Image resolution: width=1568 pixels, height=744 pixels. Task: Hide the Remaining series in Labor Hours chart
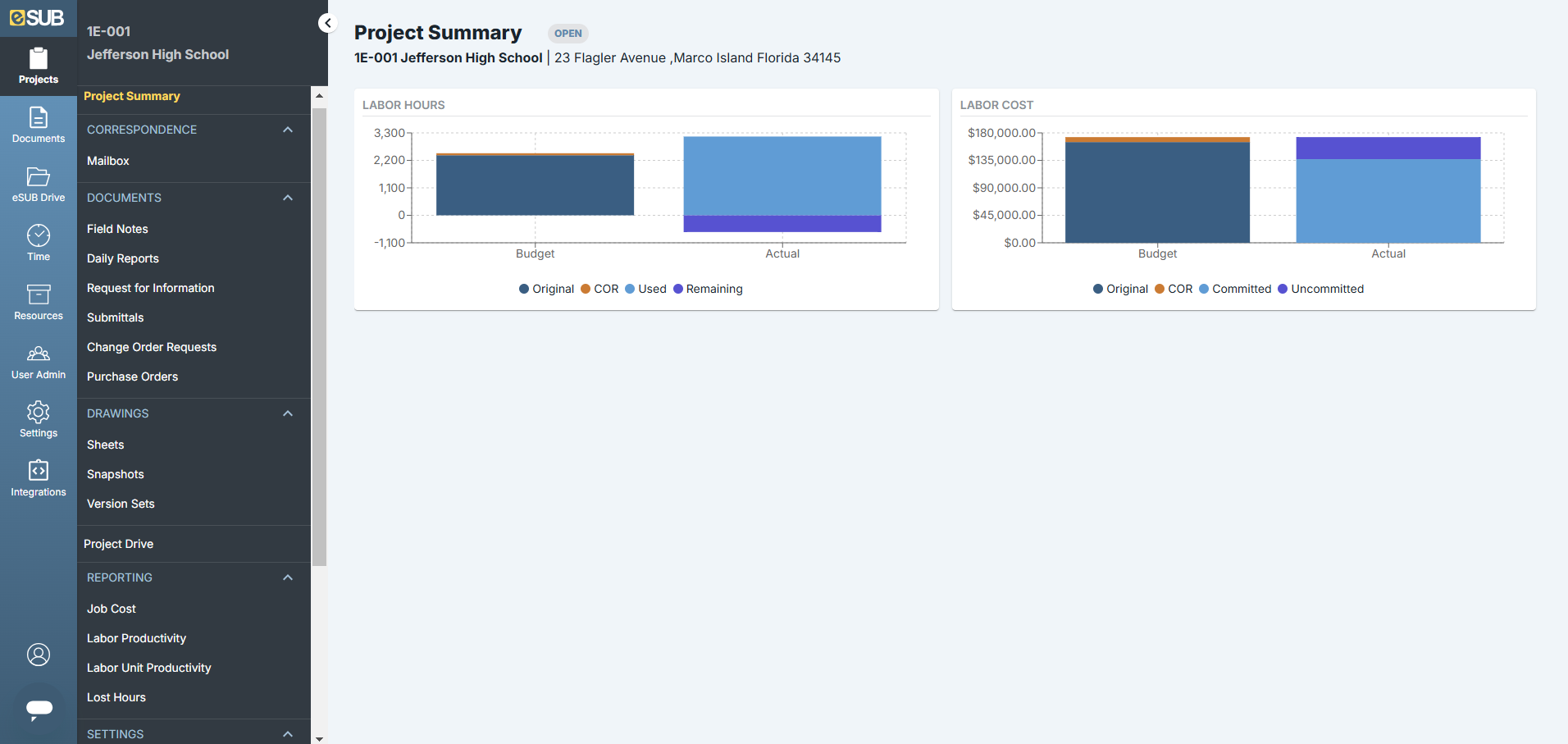[x=707, y=289]
